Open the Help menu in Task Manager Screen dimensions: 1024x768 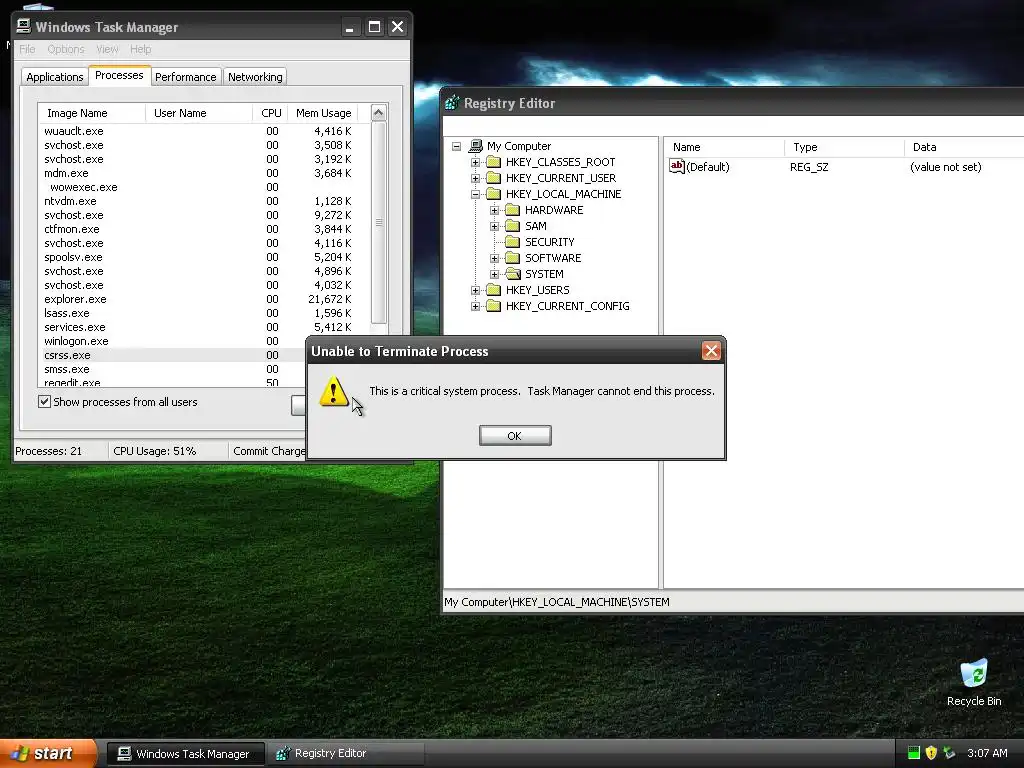point(140,49)
